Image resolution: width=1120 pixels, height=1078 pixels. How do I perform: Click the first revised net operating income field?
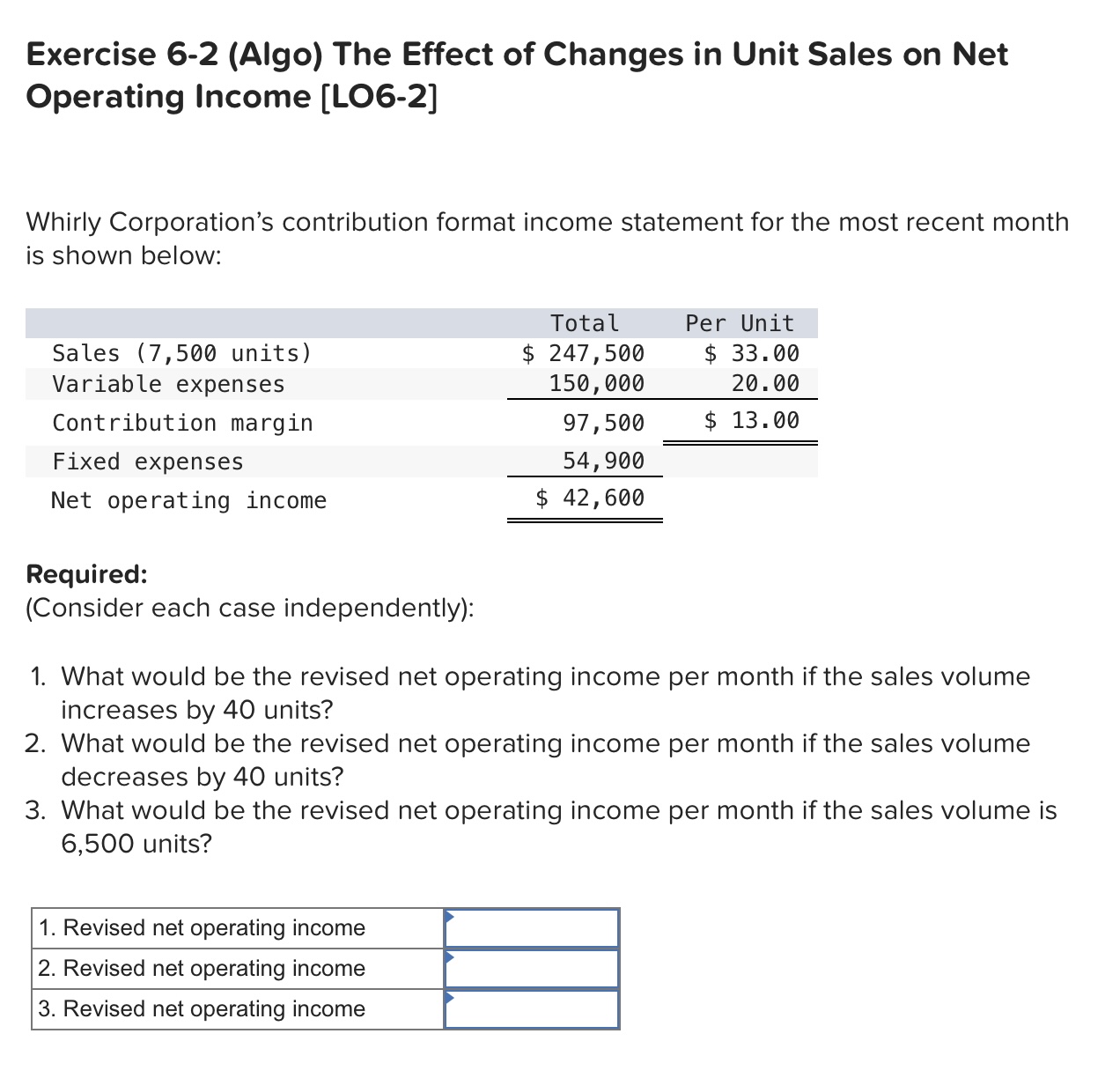tap(533, 927)
